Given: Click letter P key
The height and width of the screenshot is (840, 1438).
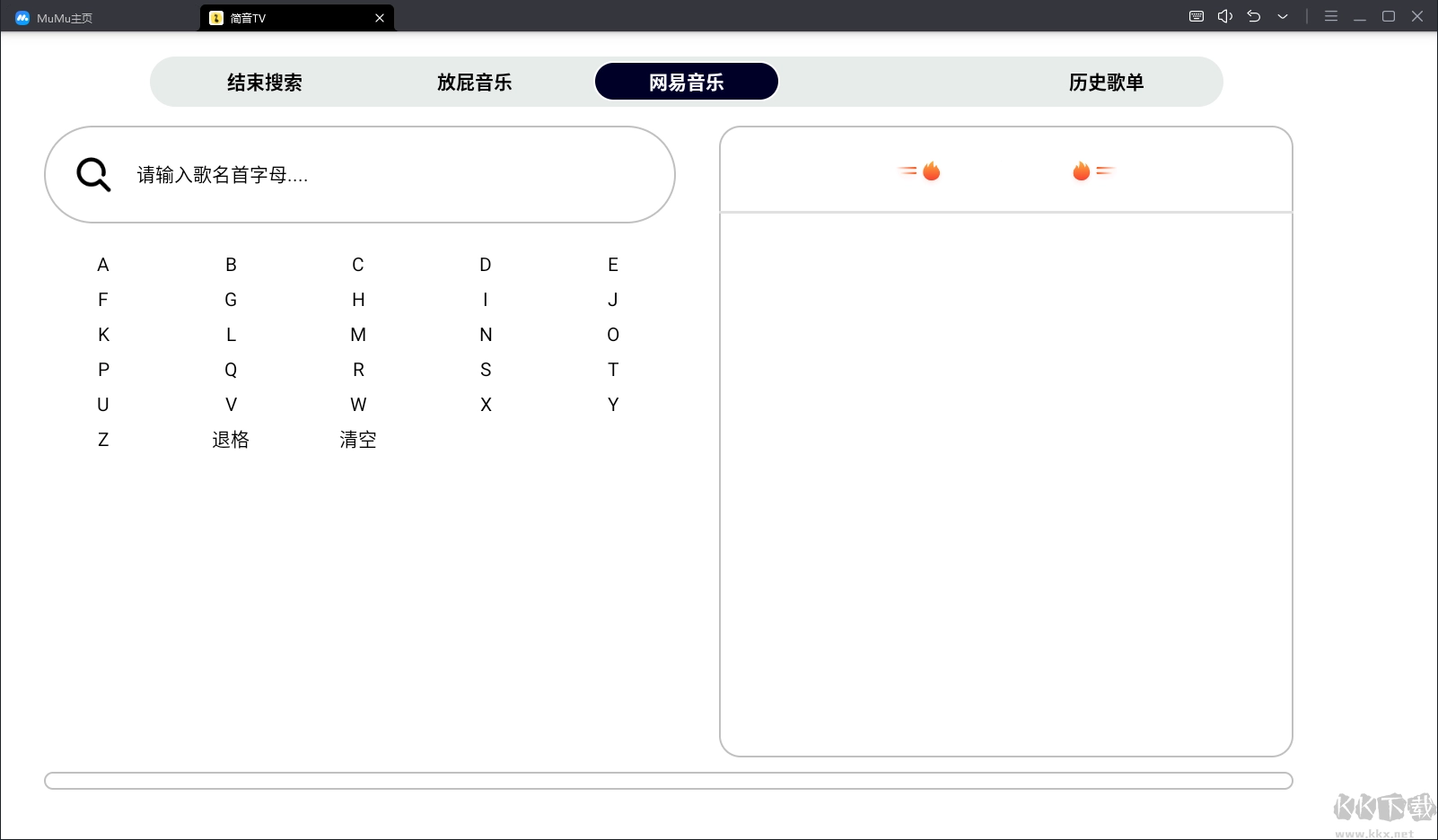Looking at the screenshot, I should coord(103,370).
